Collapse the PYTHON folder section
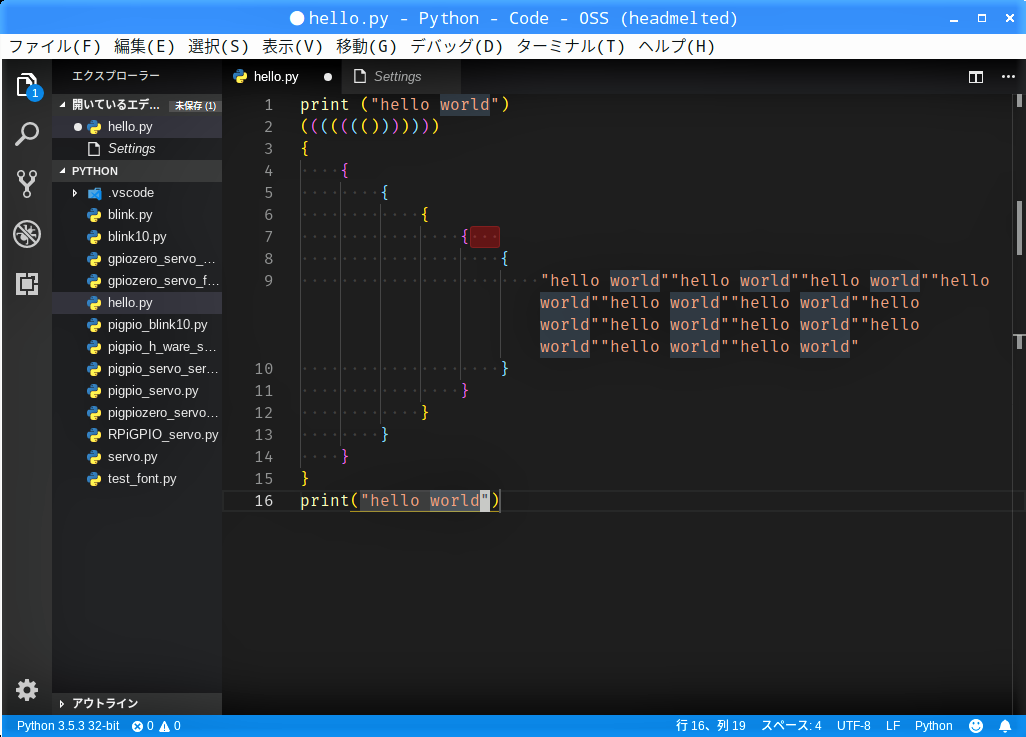Screen dimensions: 1026x737 pos(63,171)
